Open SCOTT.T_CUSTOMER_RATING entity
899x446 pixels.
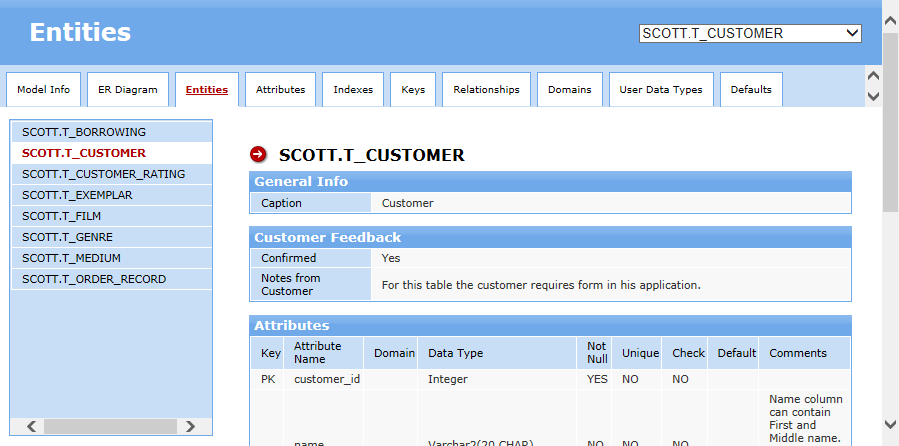click(103, 174)
